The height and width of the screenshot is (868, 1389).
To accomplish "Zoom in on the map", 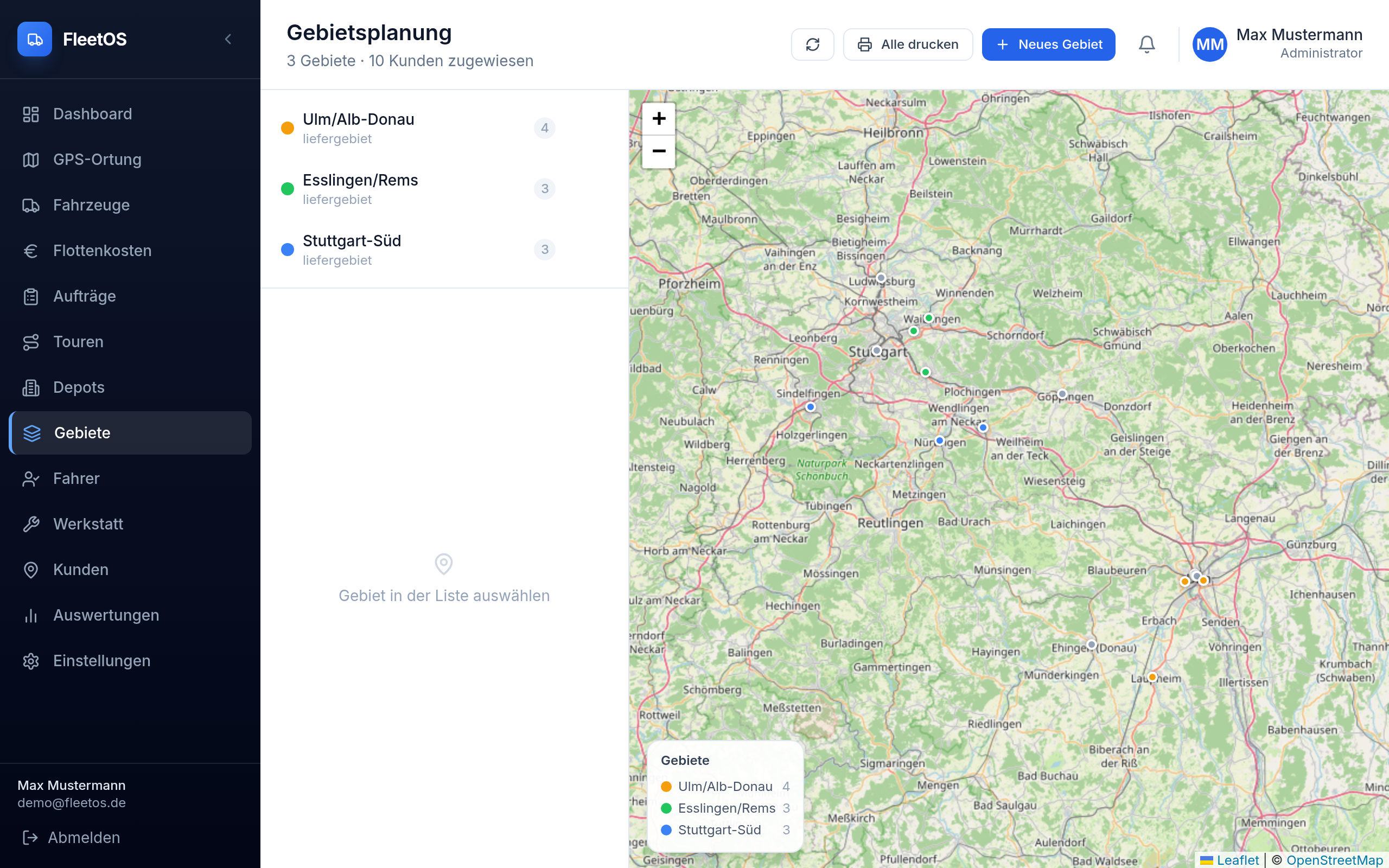I will pos(658,119).
